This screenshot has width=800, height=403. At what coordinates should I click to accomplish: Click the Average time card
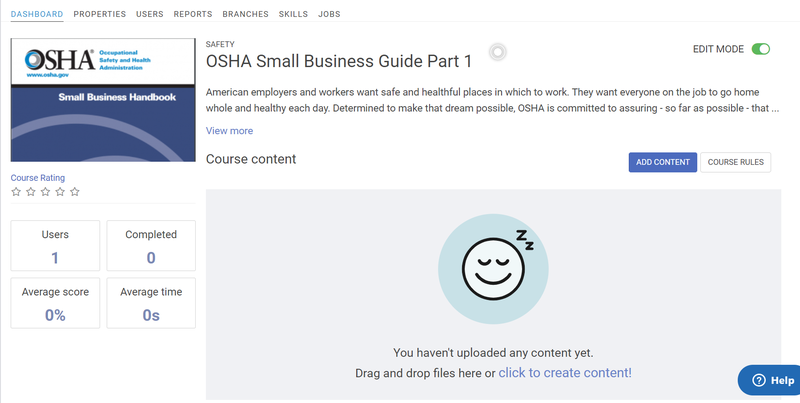(x=151, y=303)
